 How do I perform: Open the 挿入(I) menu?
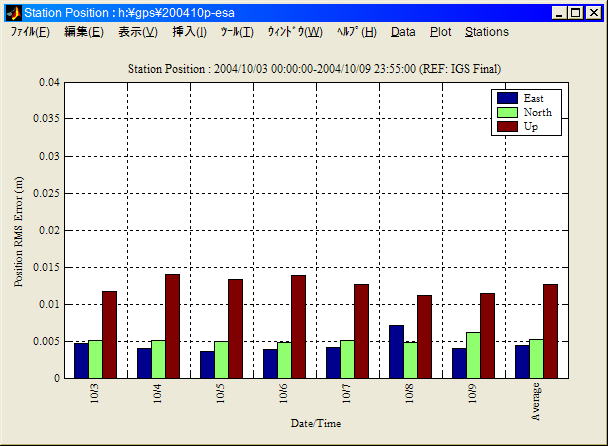[x=190, y=32]
